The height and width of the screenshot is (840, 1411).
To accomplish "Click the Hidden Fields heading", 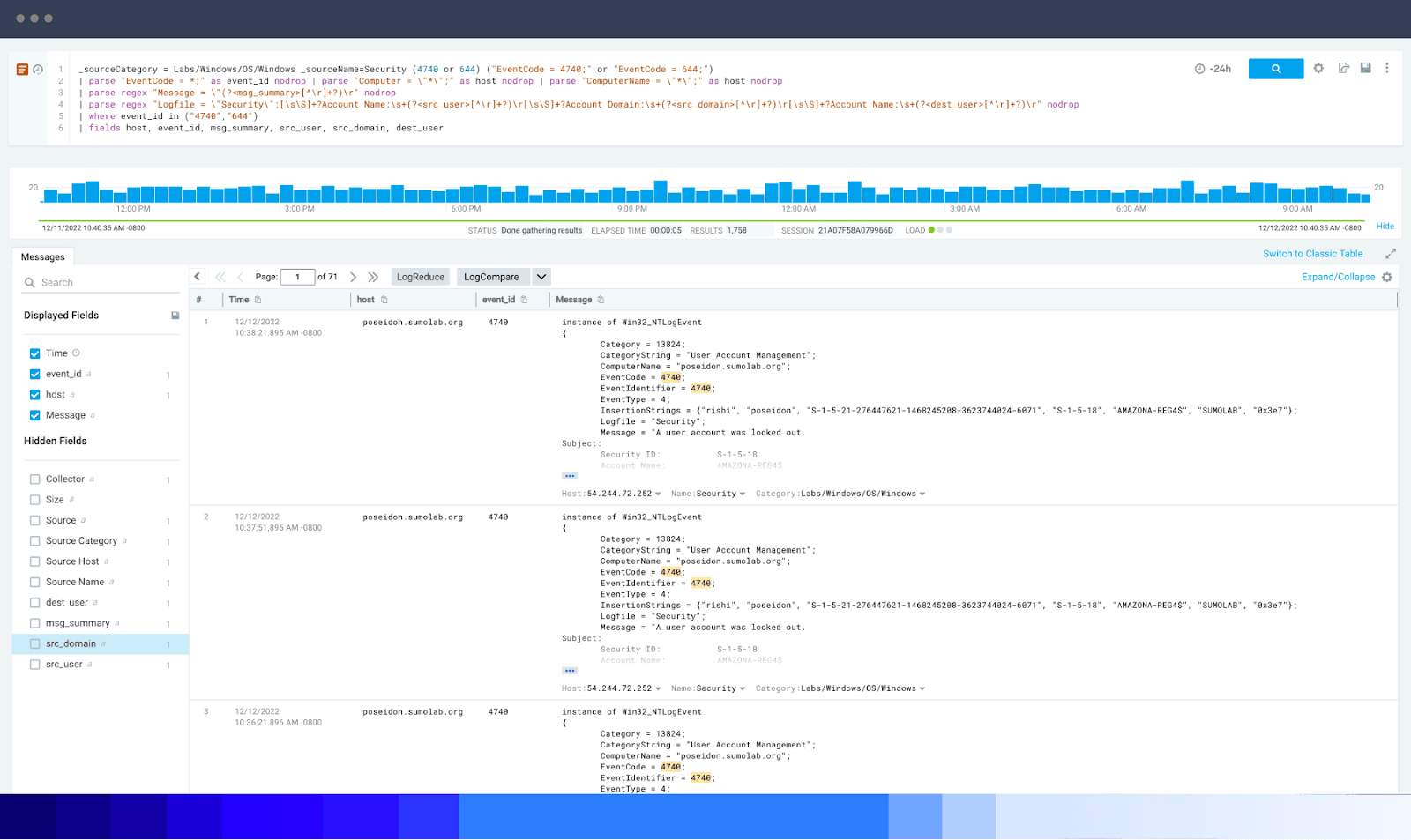I will click(x=56, y=441).
